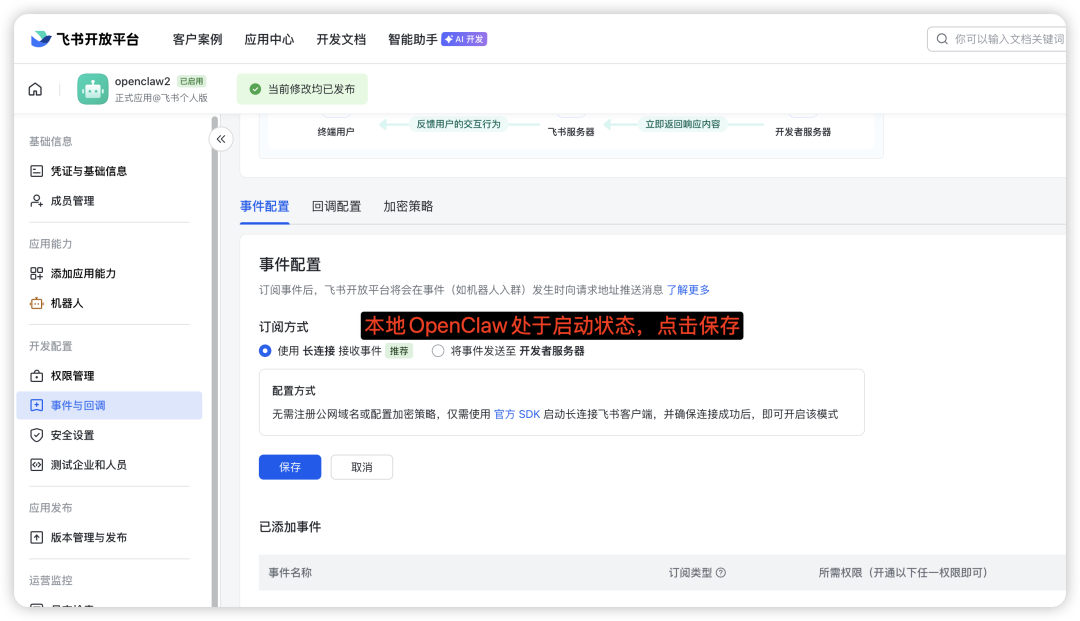Viewport: 1080px width, 621px height.
Task: Open the 官方 SDK link
Action: pyautogui.click(x=520, y=413)
